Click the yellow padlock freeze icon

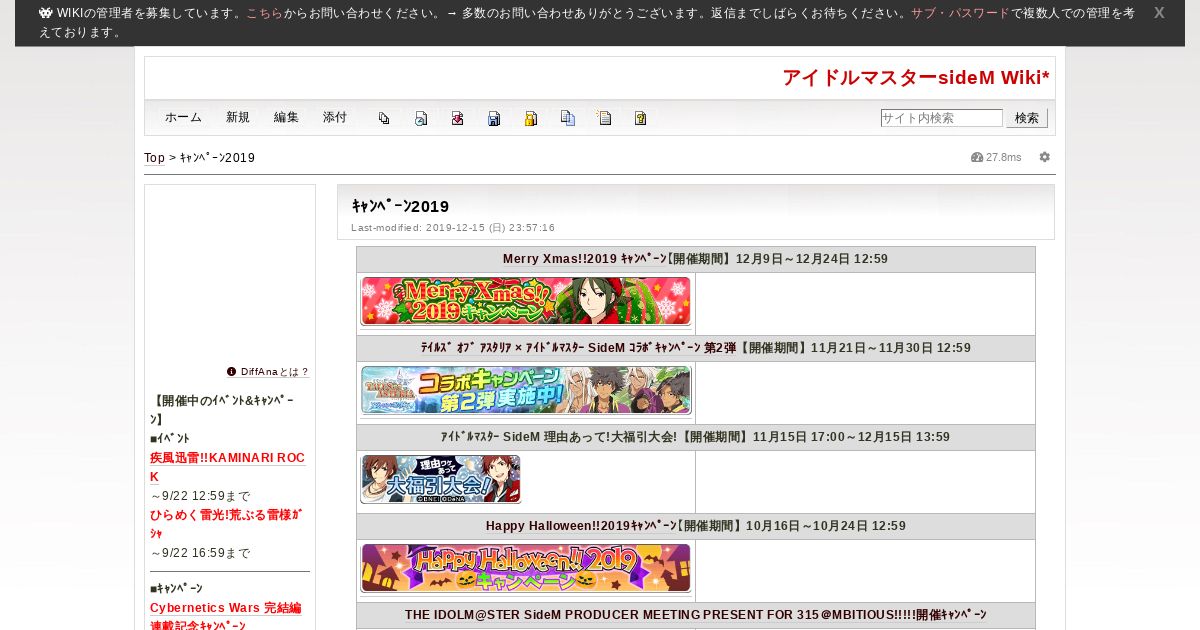point(531,118)
